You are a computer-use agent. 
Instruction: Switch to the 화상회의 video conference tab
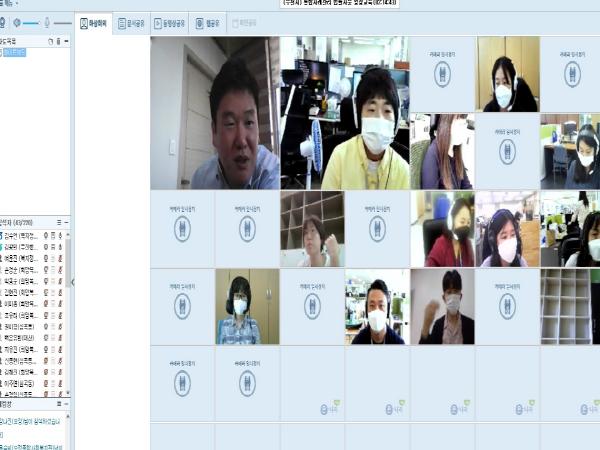point(93,23)
